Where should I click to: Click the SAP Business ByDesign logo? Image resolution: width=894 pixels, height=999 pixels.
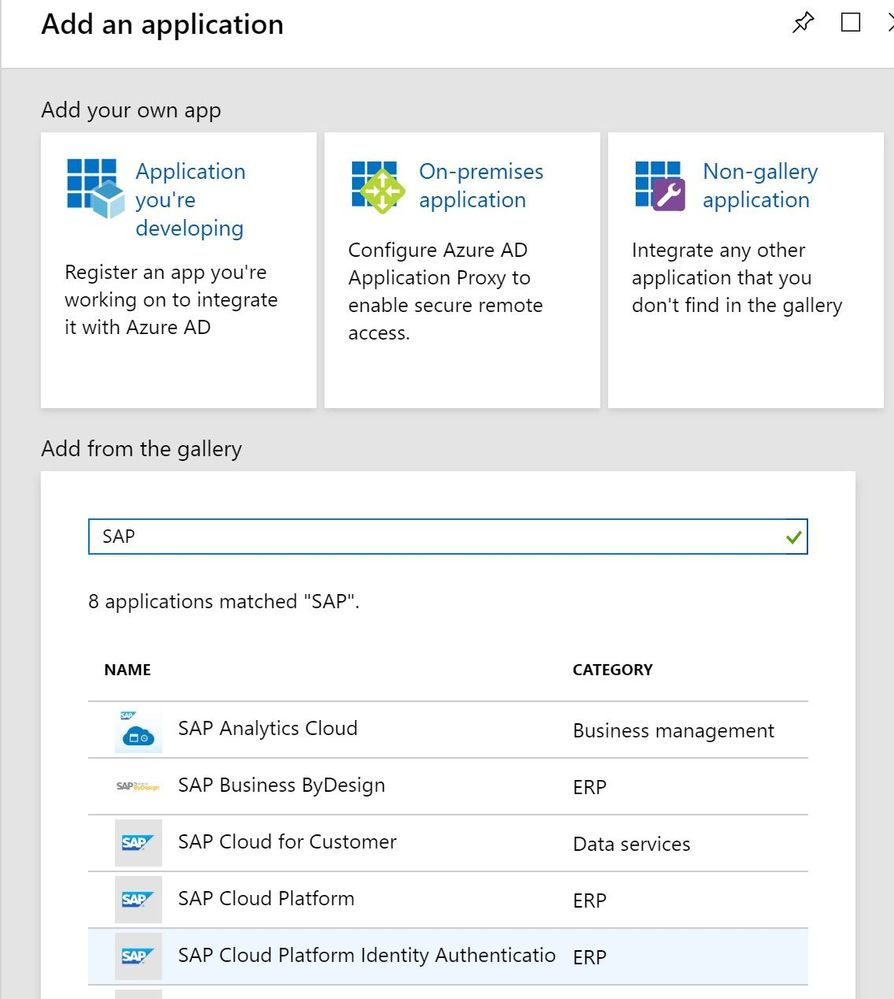coord(138,786)
